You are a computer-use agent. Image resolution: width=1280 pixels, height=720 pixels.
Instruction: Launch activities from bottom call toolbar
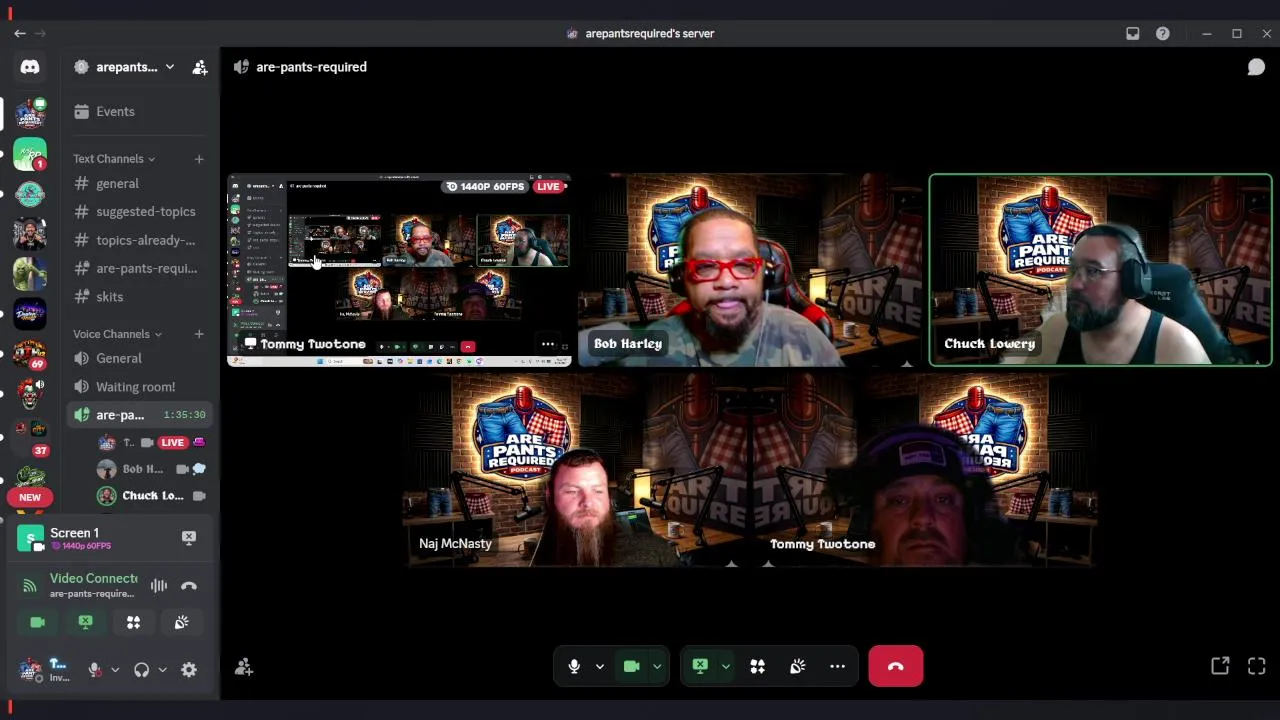tap(757, 666)
